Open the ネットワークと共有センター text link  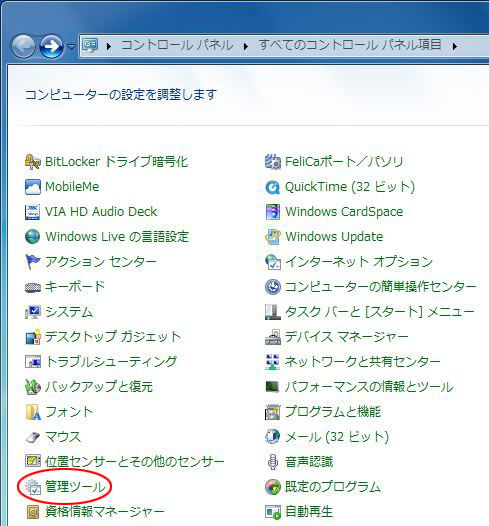(363, 362)
